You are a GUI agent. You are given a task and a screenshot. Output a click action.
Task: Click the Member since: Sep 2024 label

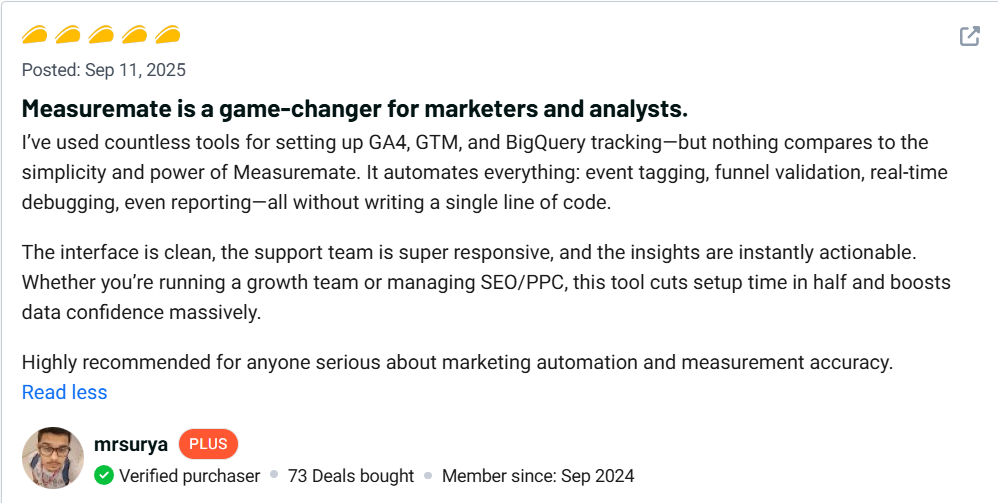click(x=538, y=476)
